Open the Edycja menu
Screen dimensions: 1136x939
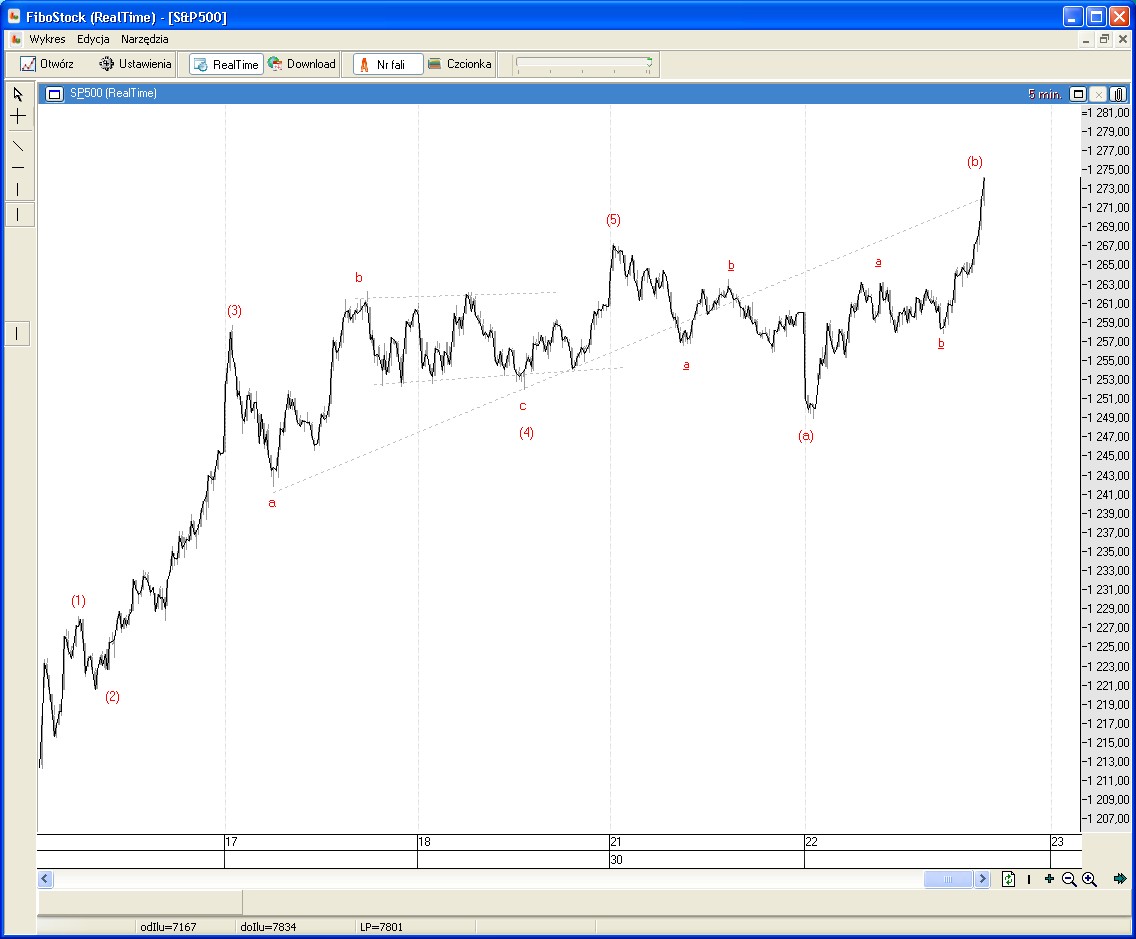[x=93, y=39]
